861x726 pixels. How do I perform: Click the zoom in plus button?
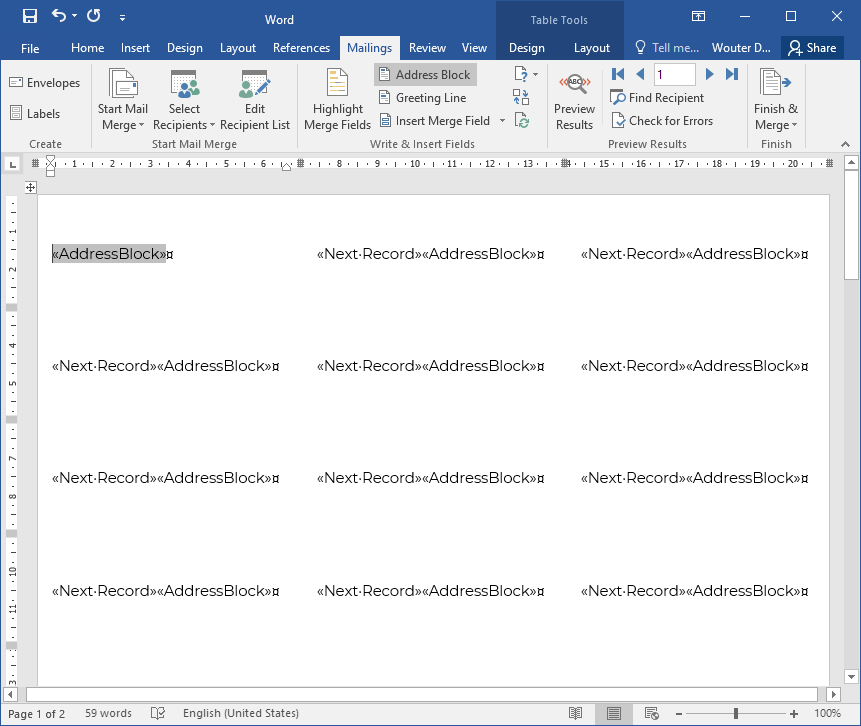tap(793, 714)
